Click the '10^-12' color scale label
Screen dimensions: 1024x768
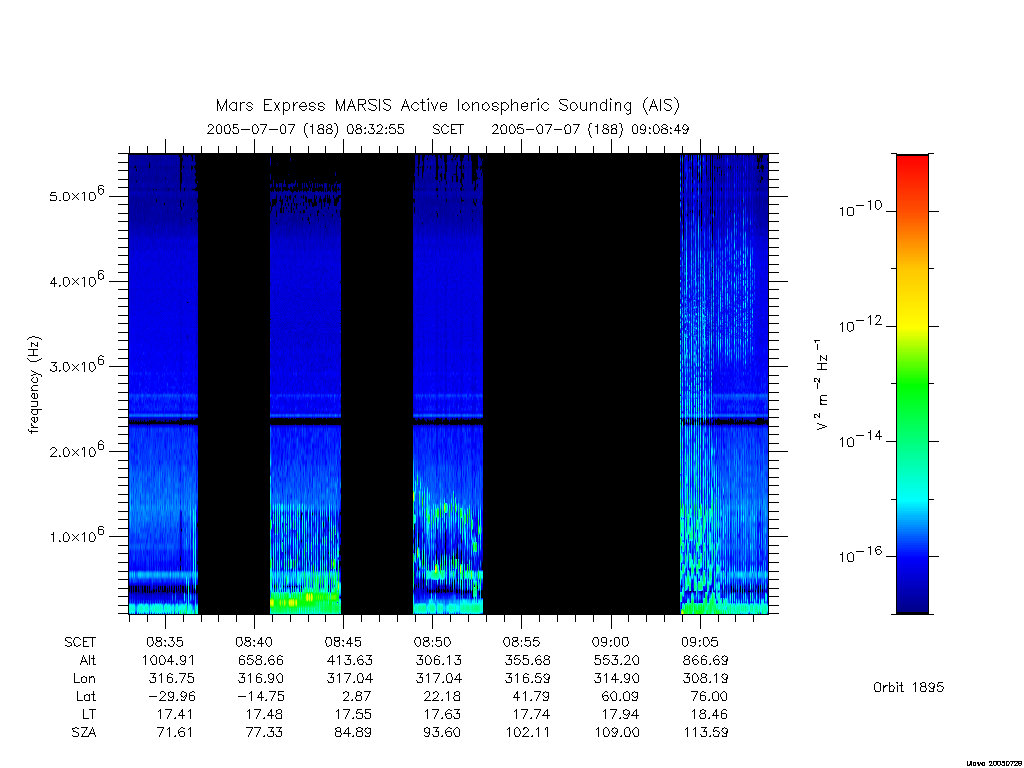click(860, 324)
